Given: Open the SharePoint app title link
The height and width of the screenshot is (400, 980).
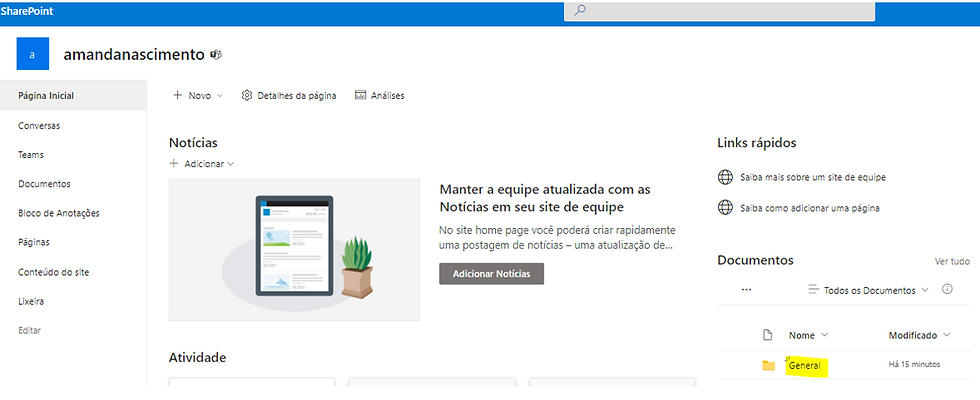Looking at the screenshot, I should pos(27,11).
